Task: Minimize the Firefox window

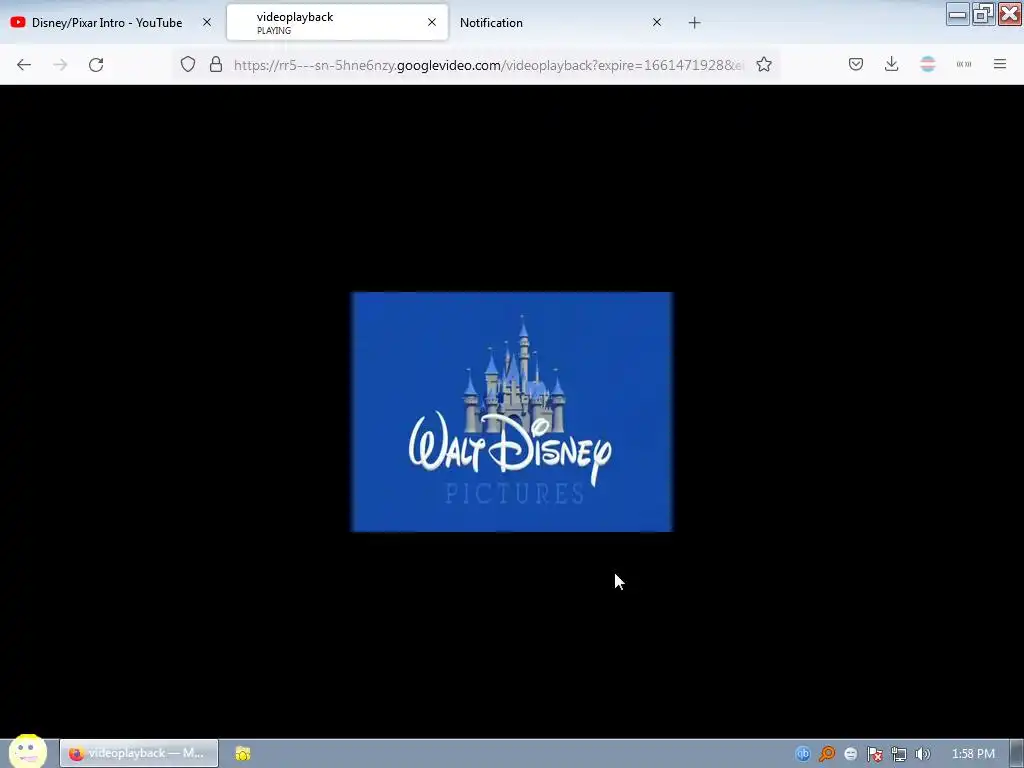Action: pos(957,14)
